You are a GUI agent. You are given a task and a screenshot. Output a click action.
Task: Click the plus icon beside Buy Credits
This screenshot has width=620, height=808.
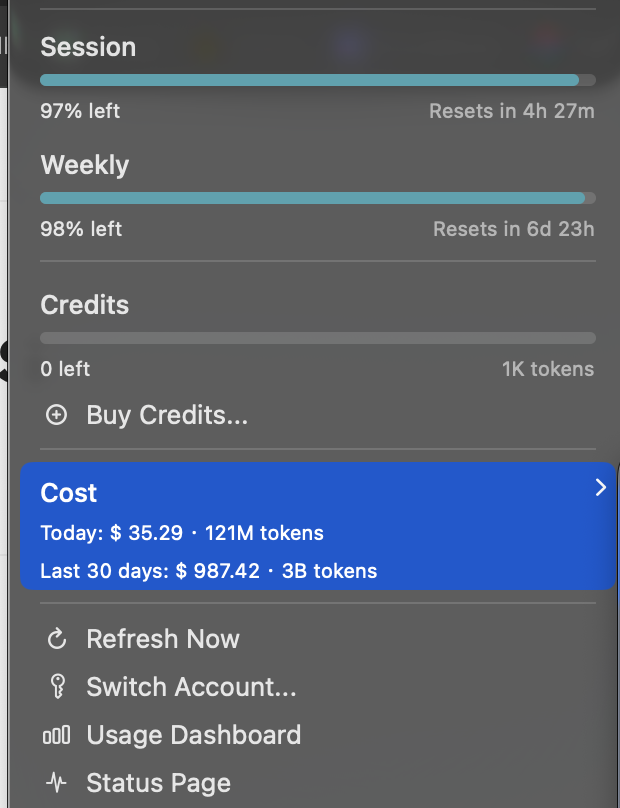[57, 415]
